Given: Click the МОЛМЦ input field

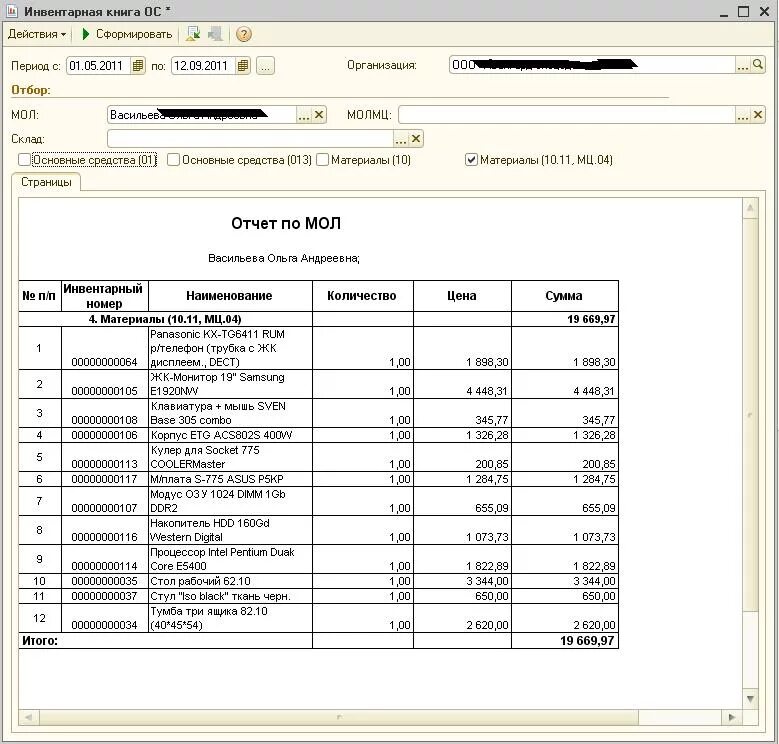Looking at the screenshot, I should [567, 115].
